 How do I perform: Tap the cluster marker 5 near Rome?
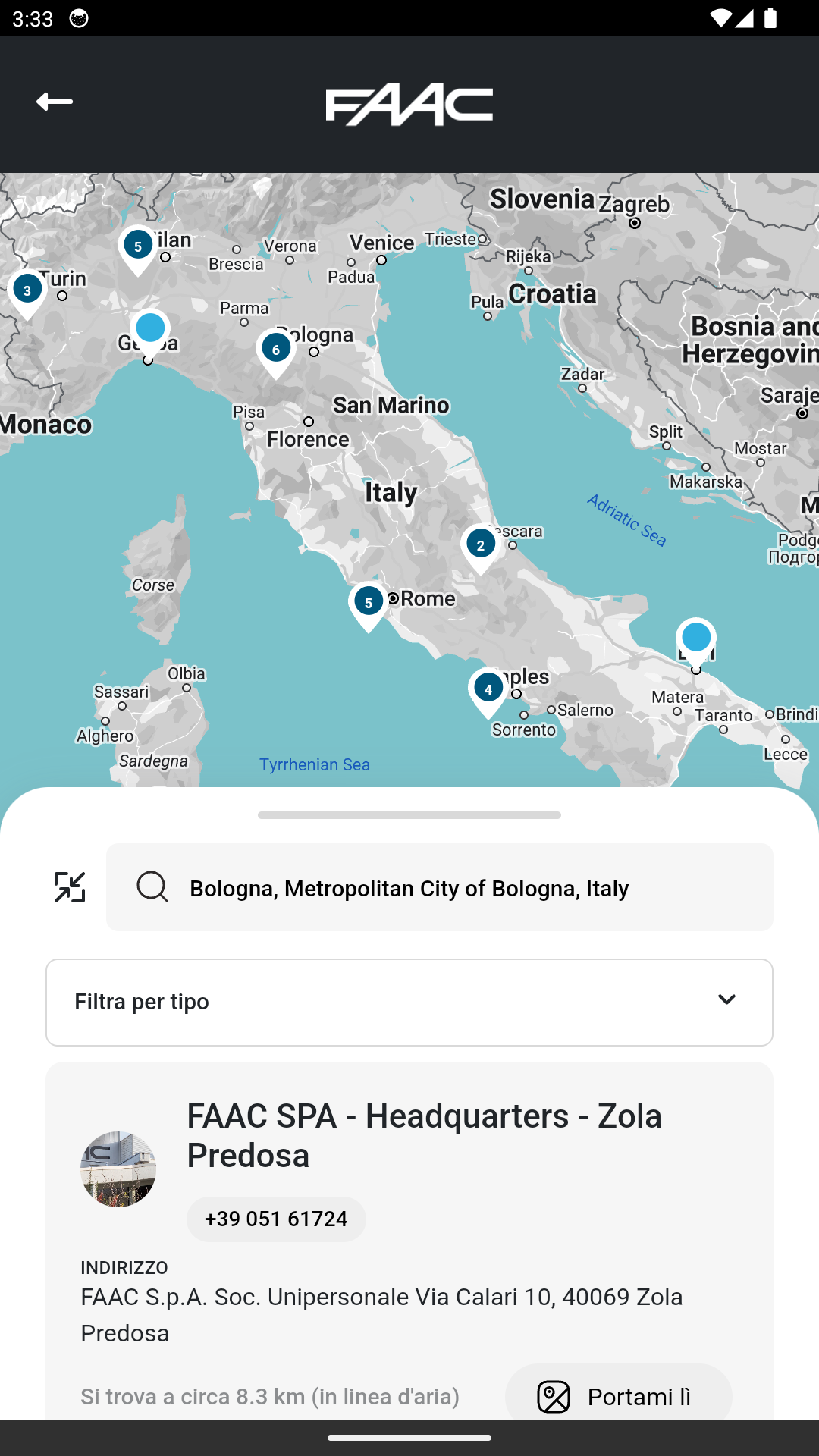[369, 604]
